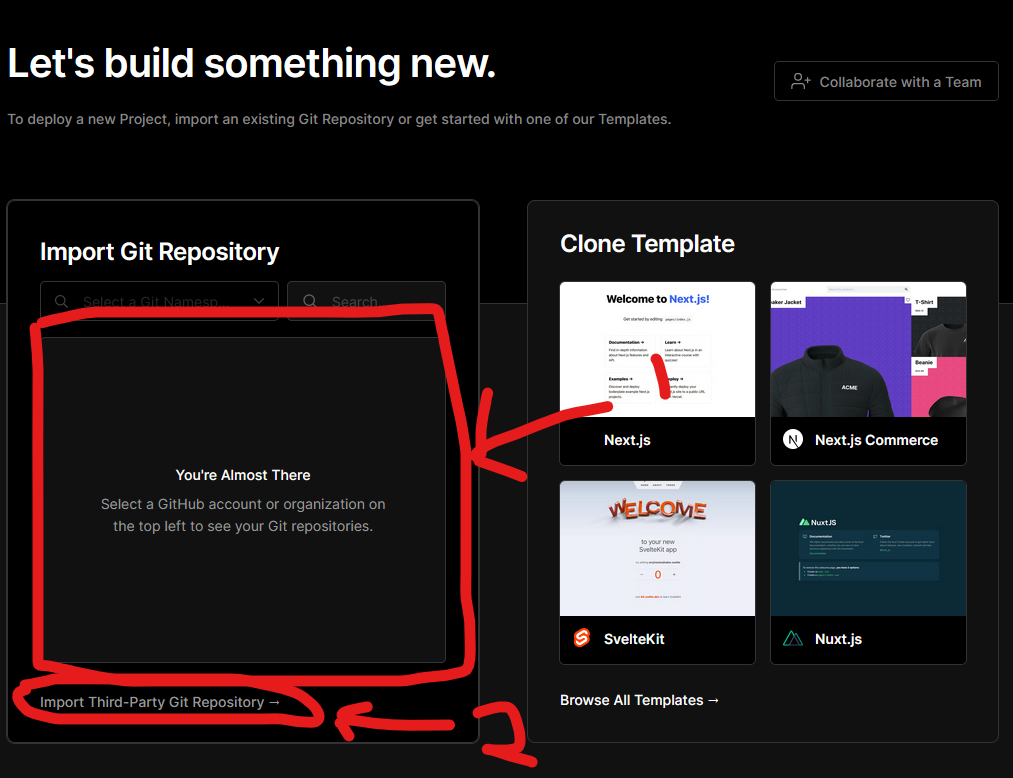Screen dimensions: 1013x778
Task: Focus the repository Search input field
Action: pos(366,301)
